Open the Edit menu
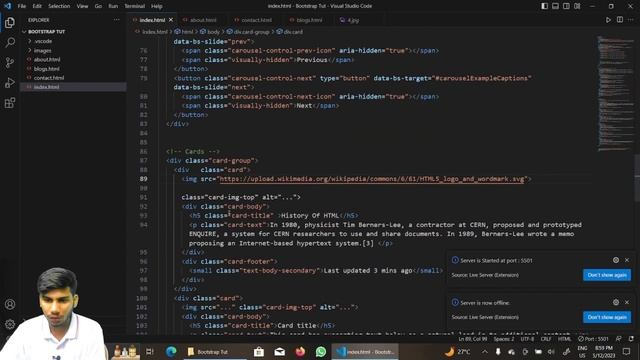 [37, 6]
